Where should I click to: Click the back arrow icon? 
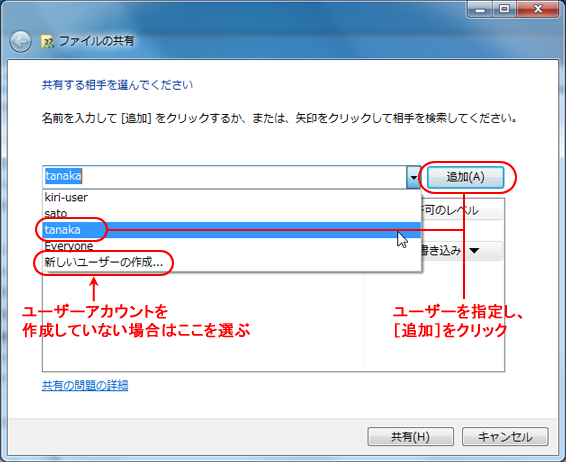click(20, 42)
